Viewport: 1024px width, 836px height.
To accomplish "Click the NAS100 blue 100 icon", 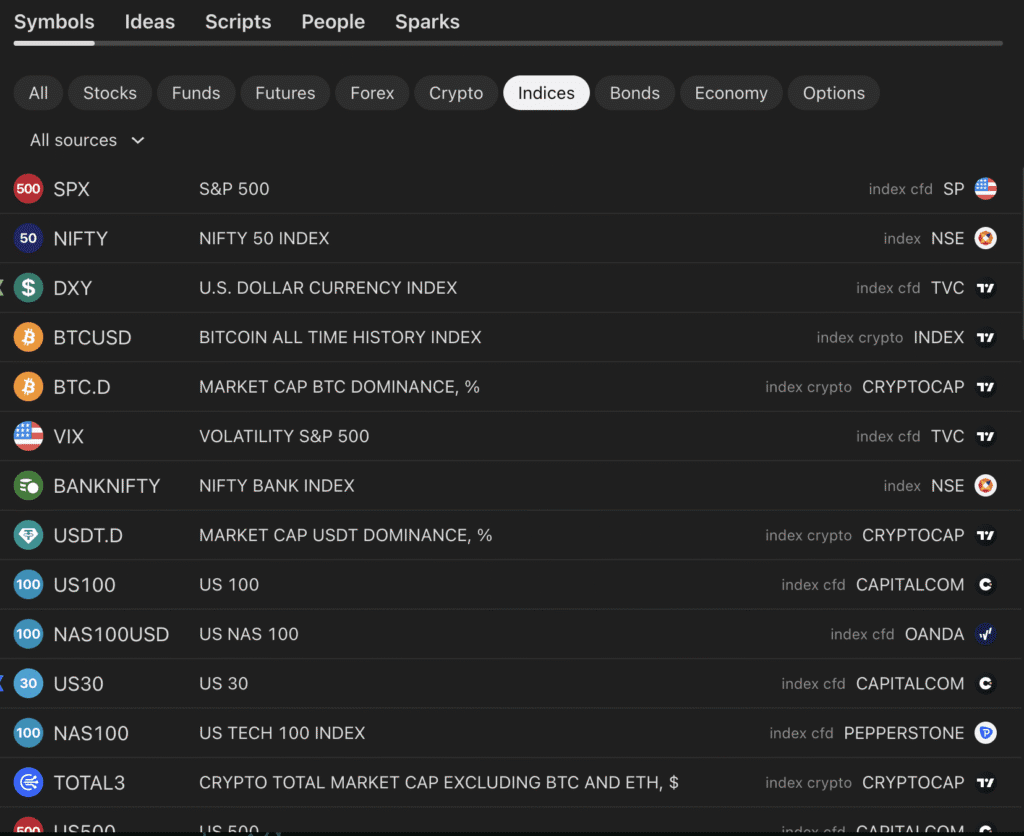I will pyautogui.click(x=28, y=733).
